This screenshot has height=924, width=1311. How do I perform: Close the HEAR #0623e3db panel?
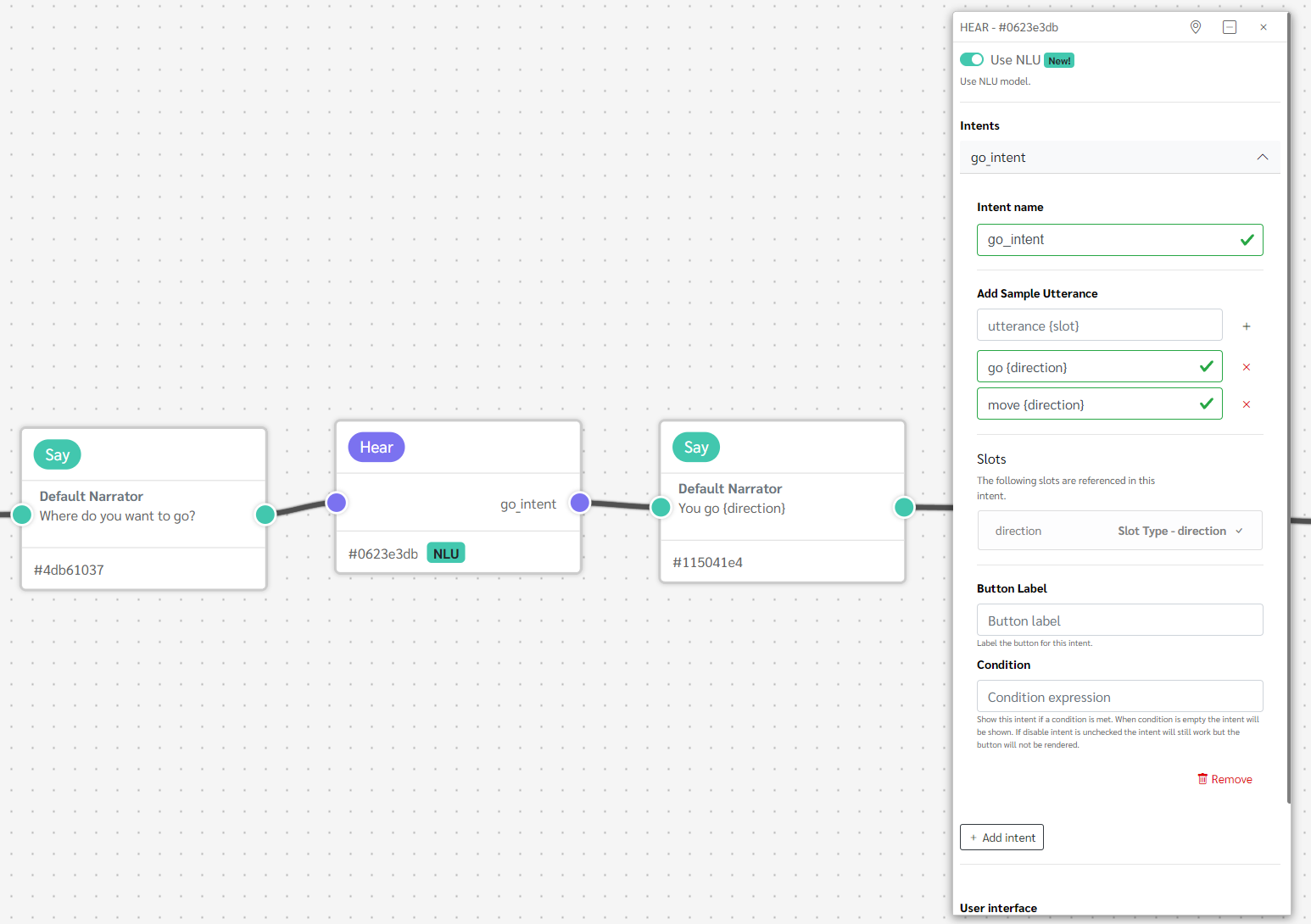(x=1264, y=27)
